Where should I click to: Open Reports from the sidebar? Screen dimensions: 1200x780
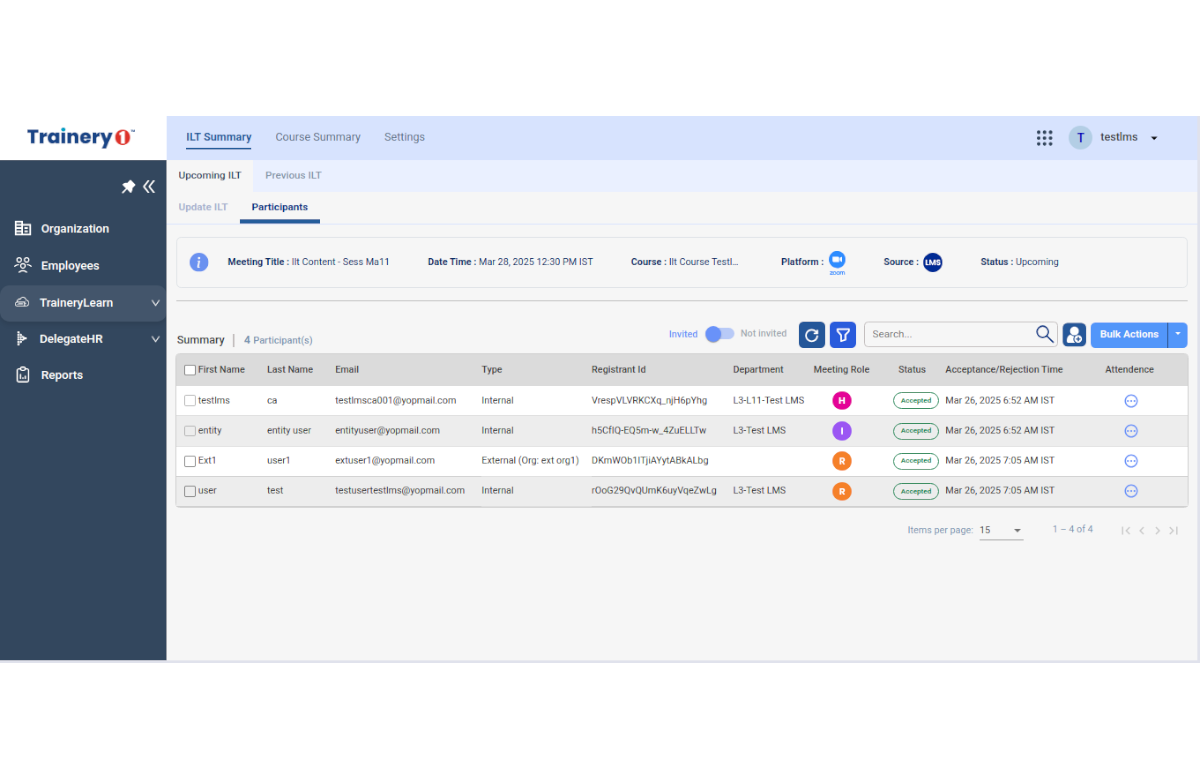click(61, 375)
